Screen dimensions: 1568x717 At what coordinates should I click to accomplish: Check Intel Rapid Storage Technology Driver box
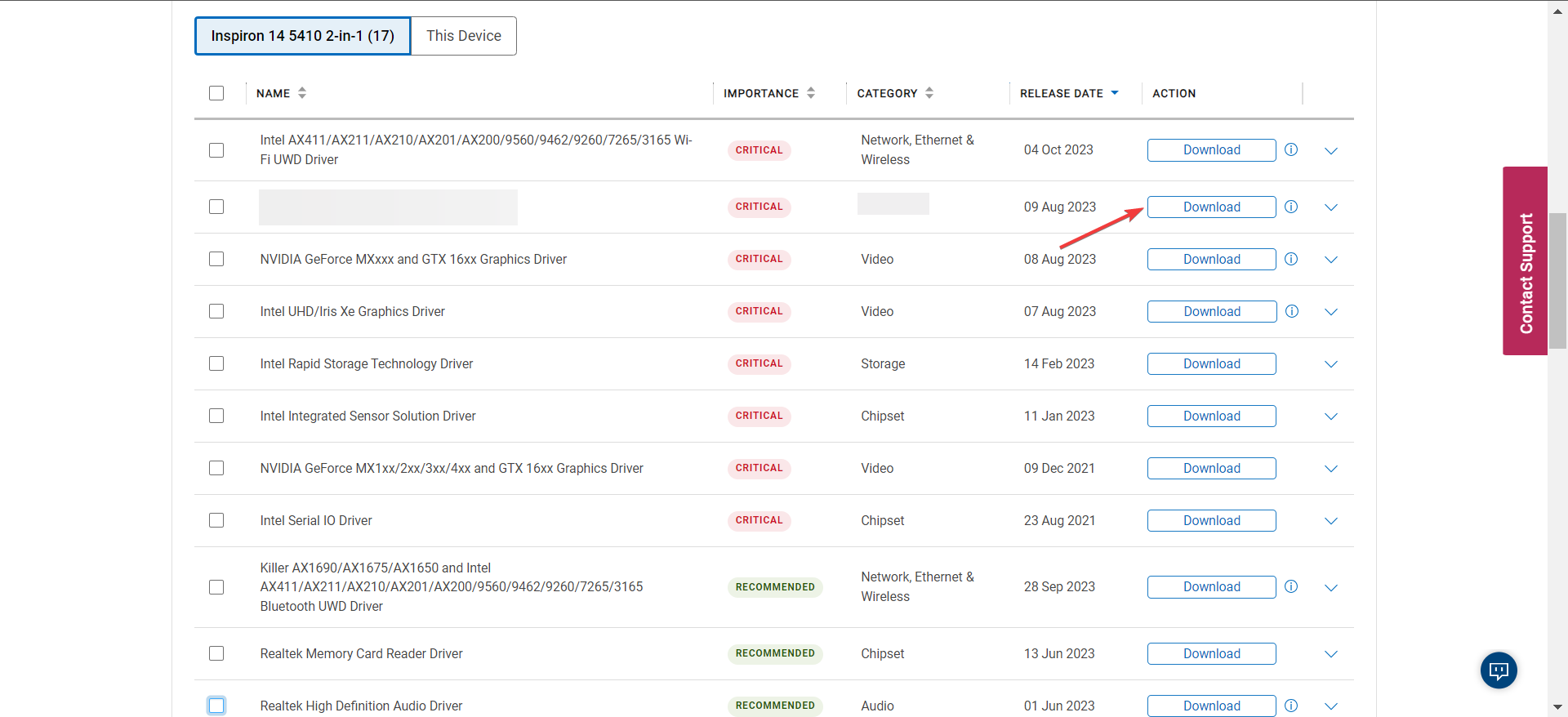coord(216,363)
